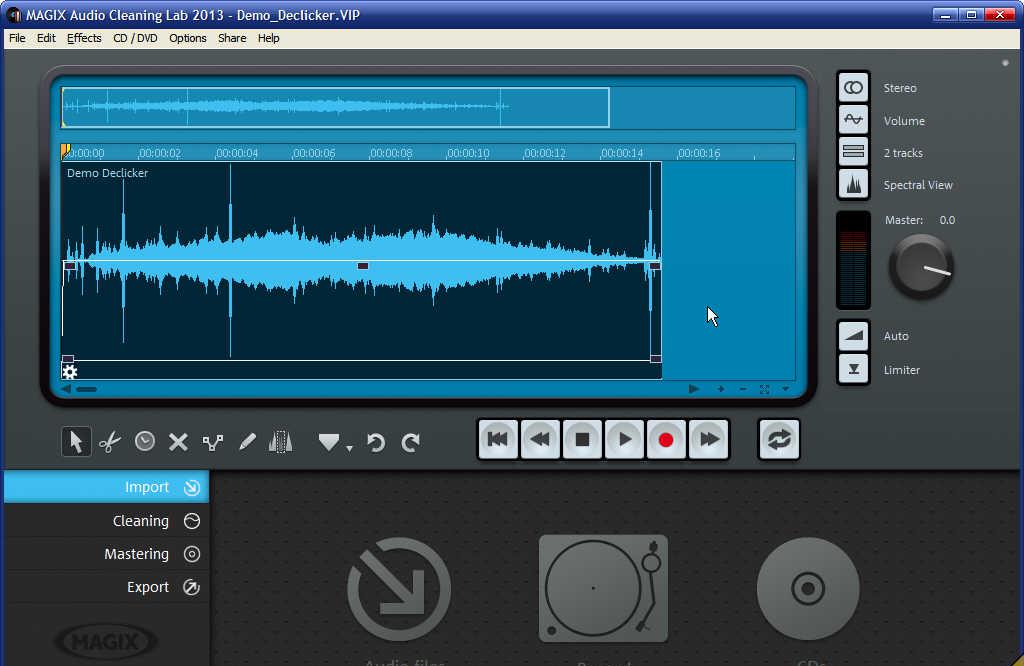Click the 00:00:08 position on the ruler
The height and width of the screenshot is (666, 1024).
391,153
